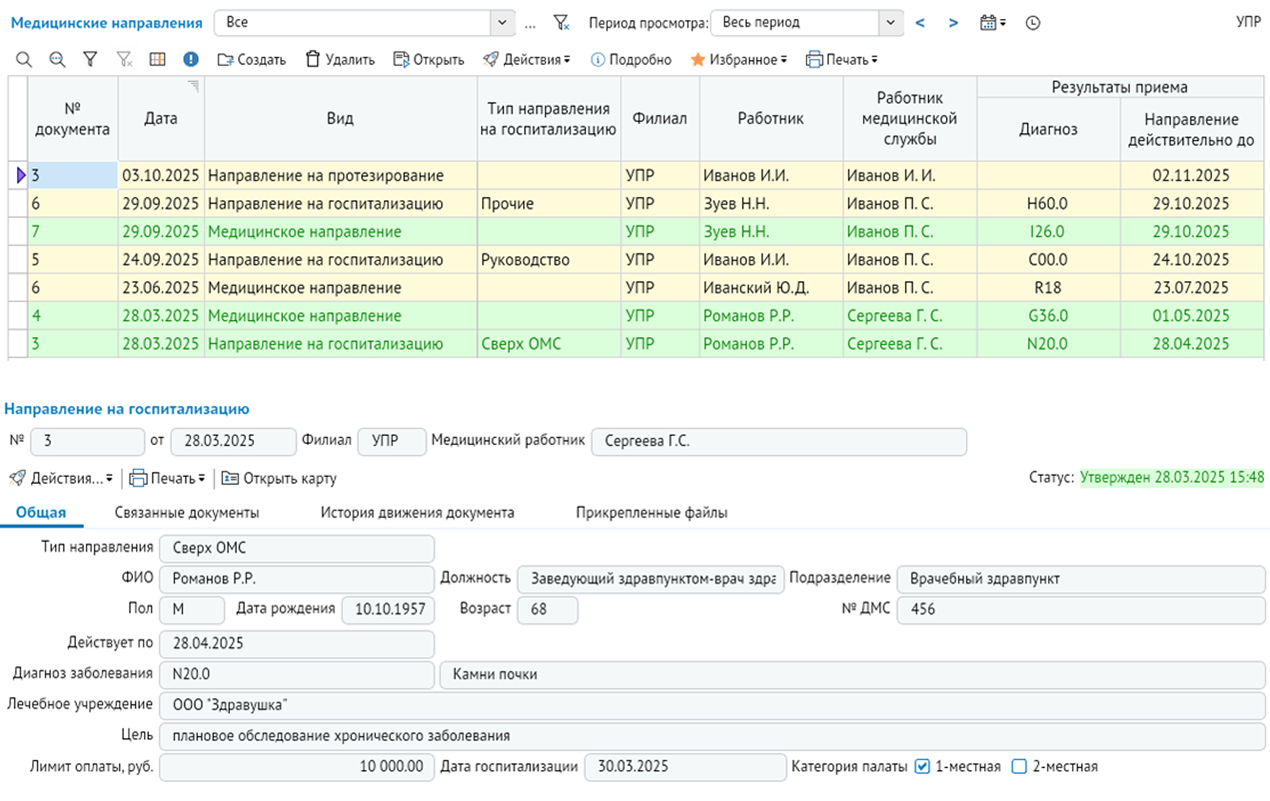Viewport: 1270px width, 801px height.
Task: Open the calendar picker icon
Action: (x=993, y=22)
